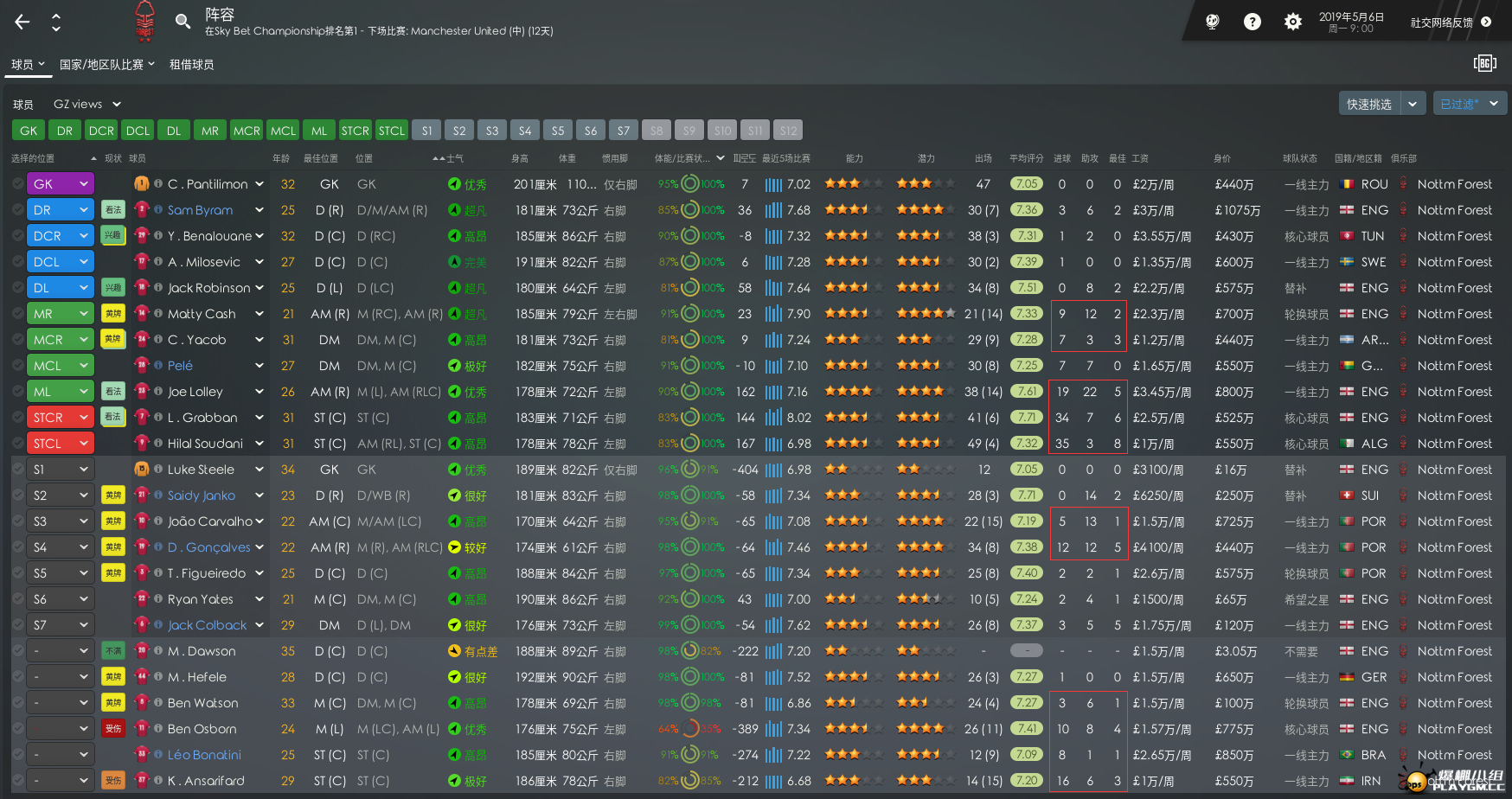1512x799 pixels.
Task: Click the 不满 status badge for M. Dawson
Action: click(113, 651)
